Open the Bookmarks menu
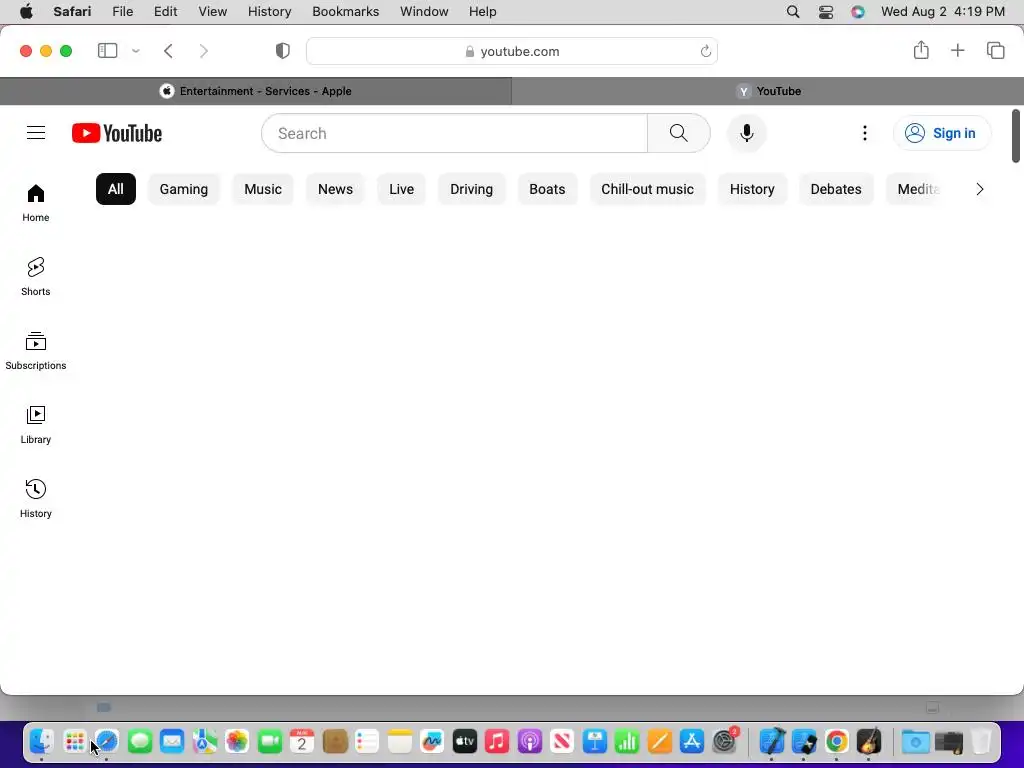This screenshot has width=1024, height=768. coord(345,12)
